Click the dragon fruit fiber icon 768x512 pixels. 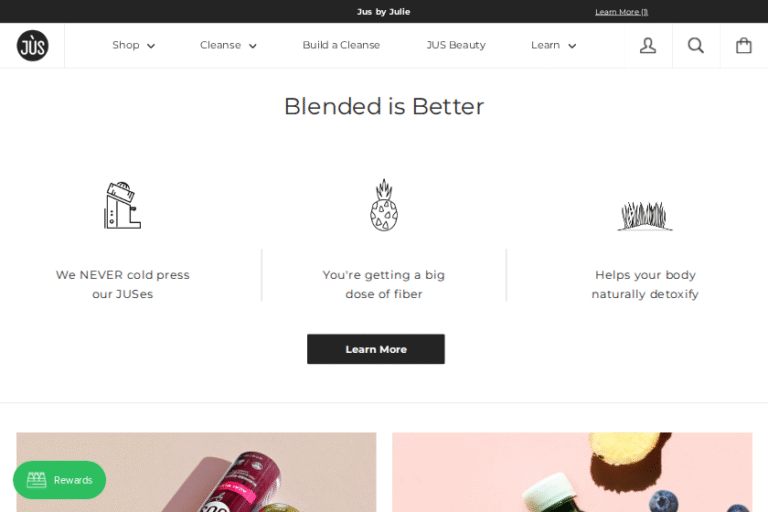(x=384, y=205)
